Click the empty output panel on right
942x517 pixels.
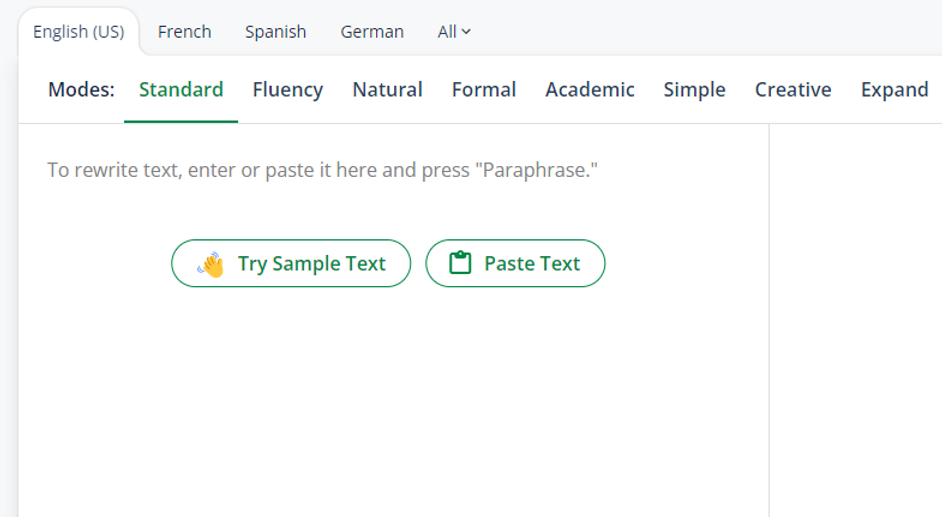click(x=855, y=320)
